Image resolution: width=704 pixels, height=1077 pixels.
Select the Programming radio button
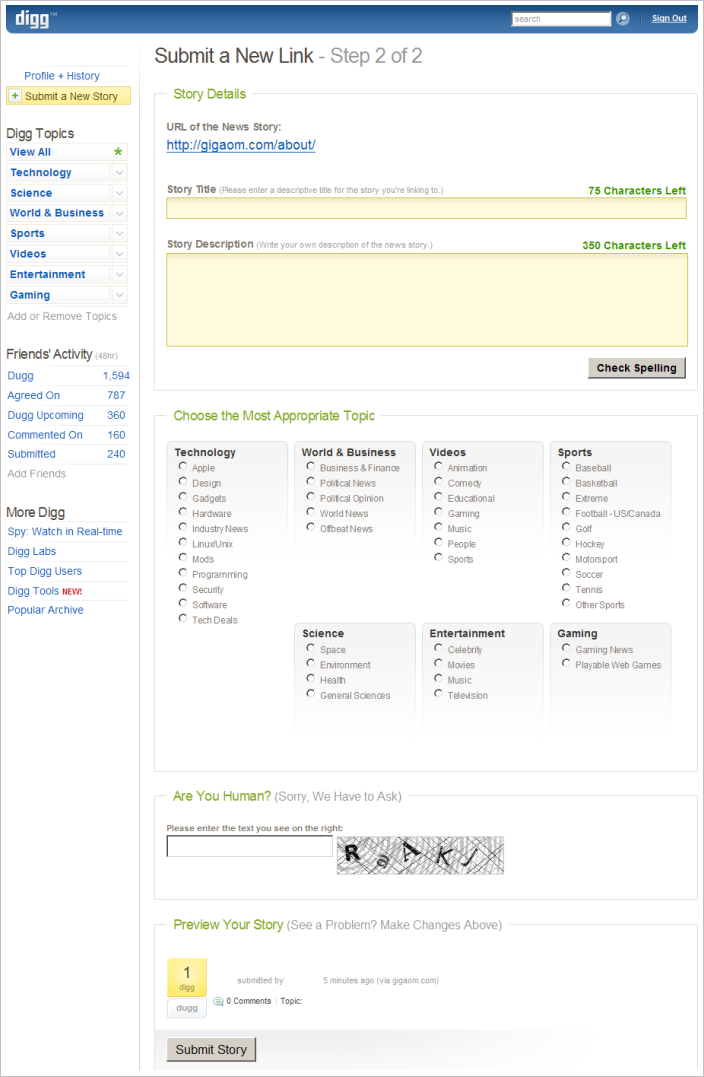coord(183,573)
